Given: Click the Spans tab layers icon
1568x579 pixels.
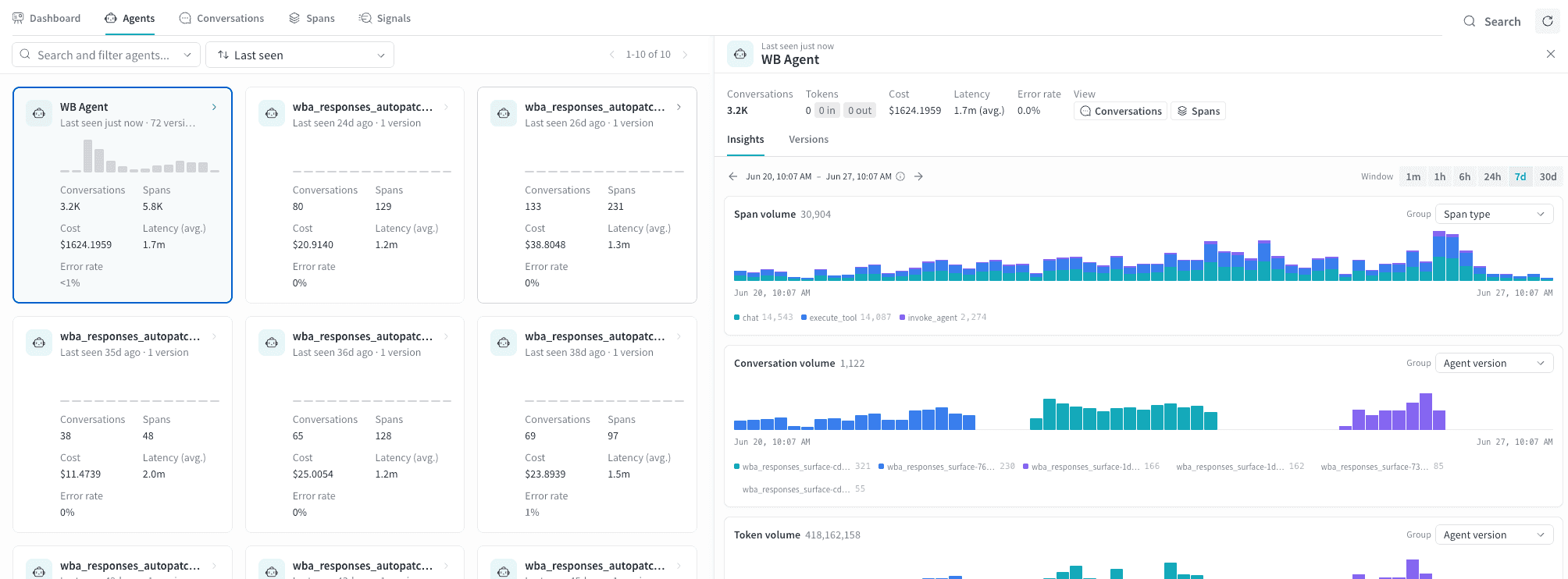Looking at the screenshot, I should [x=294, y=18].
